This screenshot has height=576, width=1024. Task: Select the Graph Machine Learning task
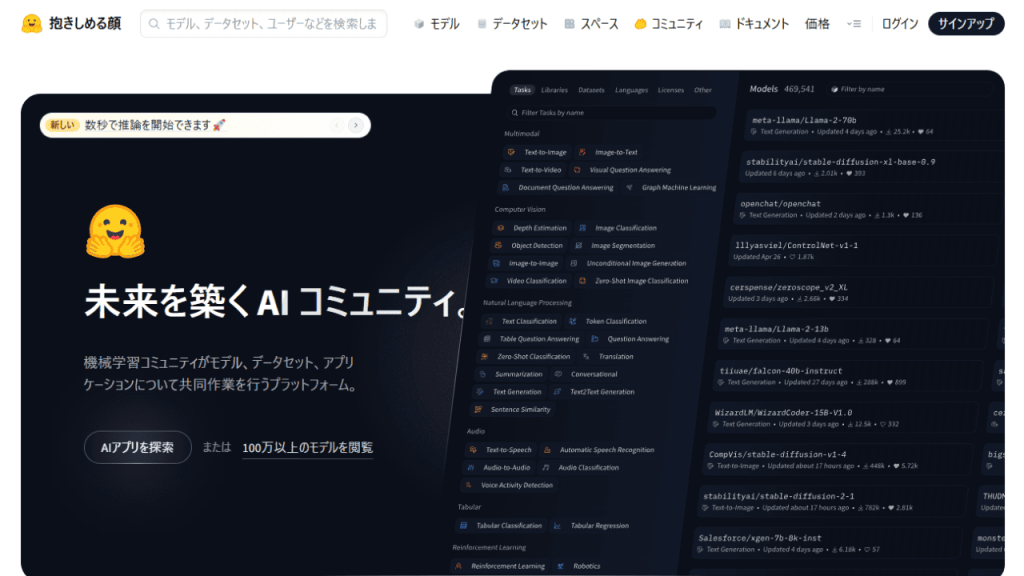click(672, 187)
